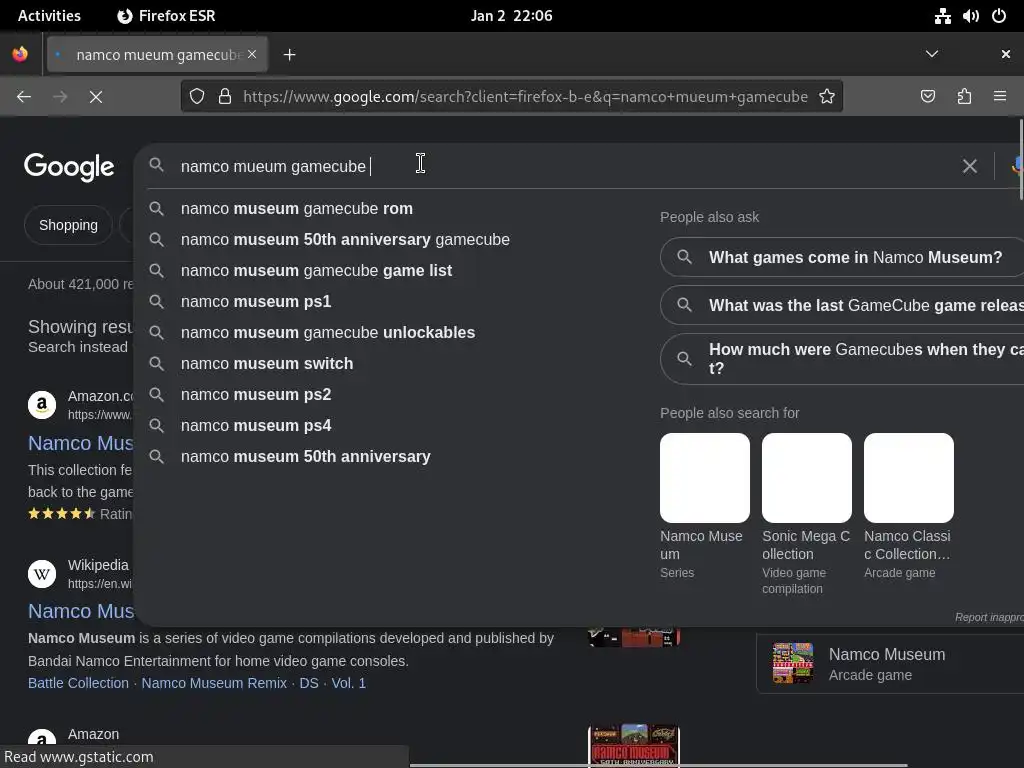Image resolution: width=1024 pixels, height=768 pixels.
Task: Open the clock showing Jan 2 22:06
Action: (x=511, y=16)
